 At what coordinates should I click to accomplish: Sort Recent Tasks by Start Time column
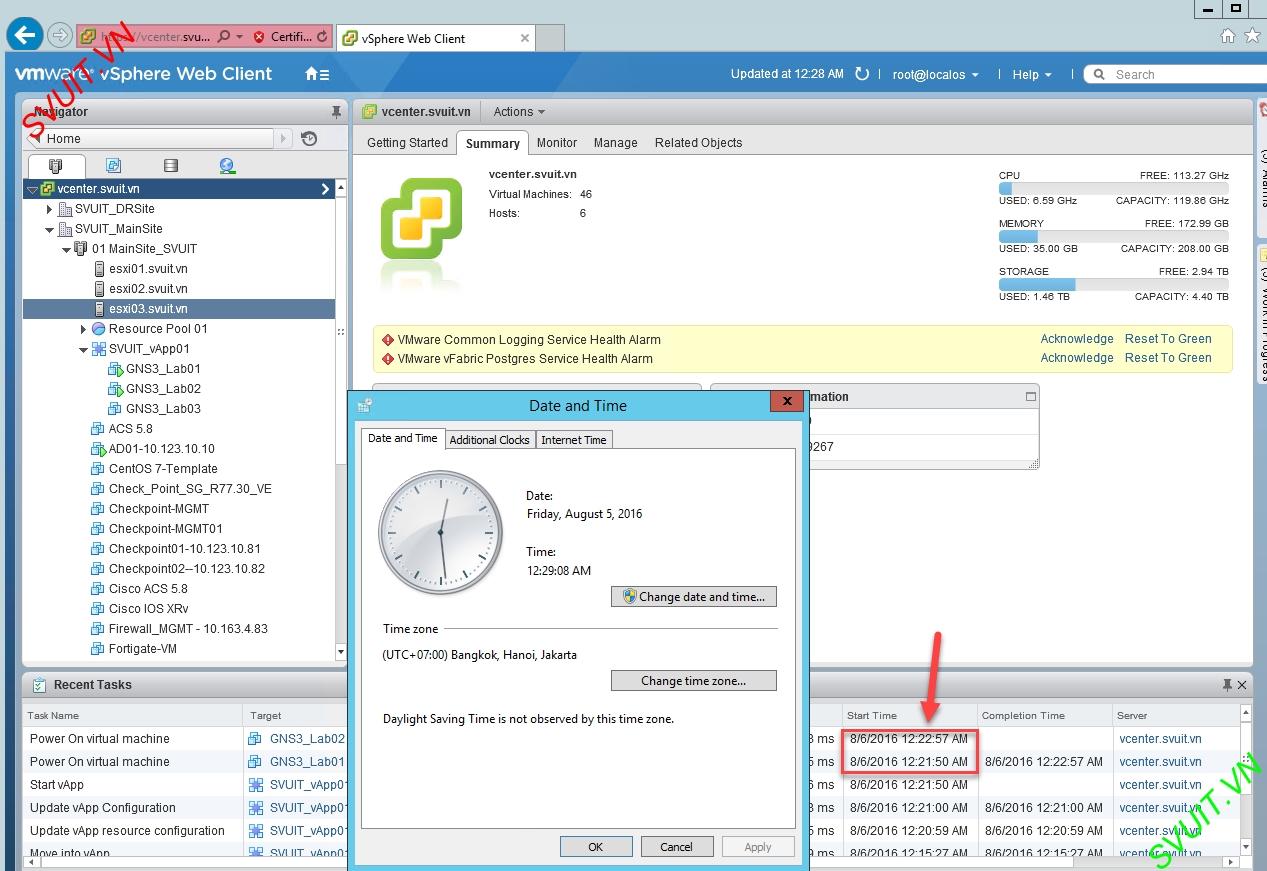tap(909, 716)
